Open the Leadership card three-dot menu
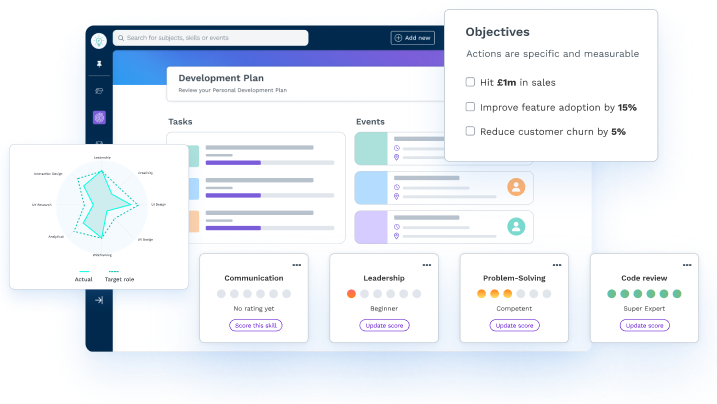 pyautogui.click(x=427, y=265)
